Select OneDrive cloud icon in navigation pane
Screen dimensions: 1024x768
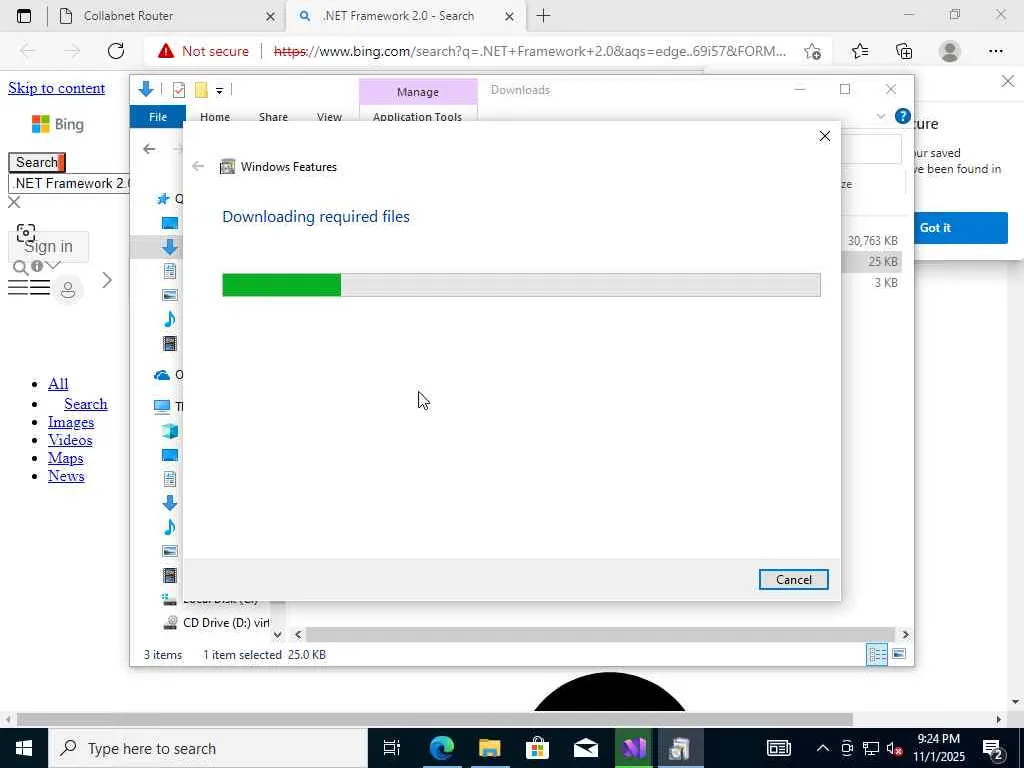[x=162, y=375]
